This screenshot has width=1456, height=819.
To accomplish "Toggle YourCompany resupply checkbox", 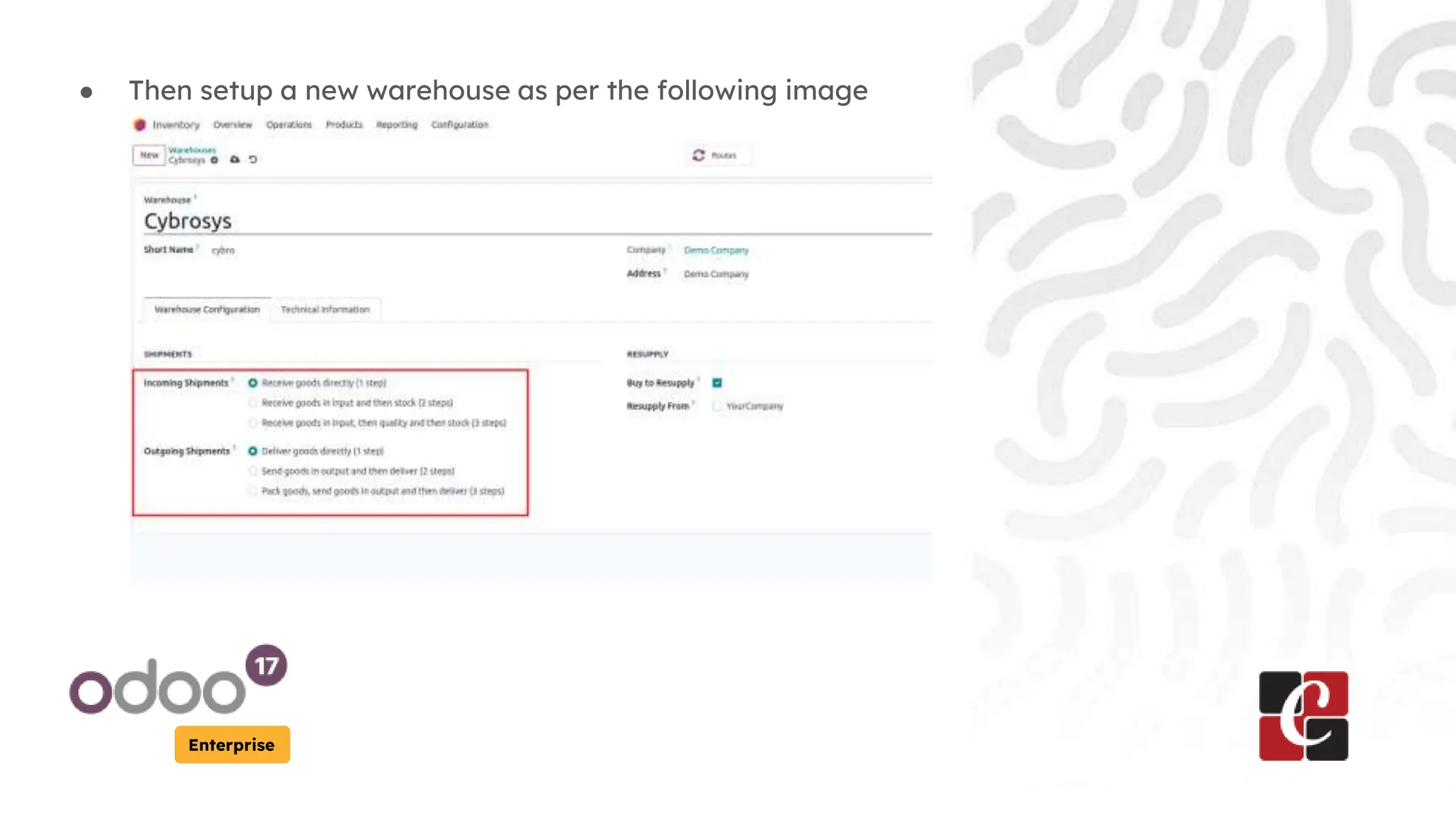I will (717, 407).
